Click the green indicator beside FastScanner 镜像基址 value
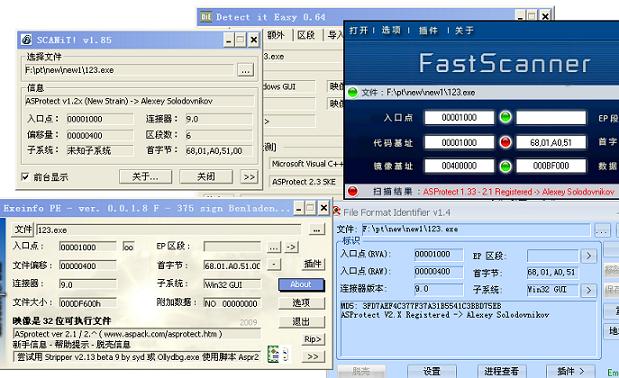This screenshot has height=378, width=619. pos(505,166)
